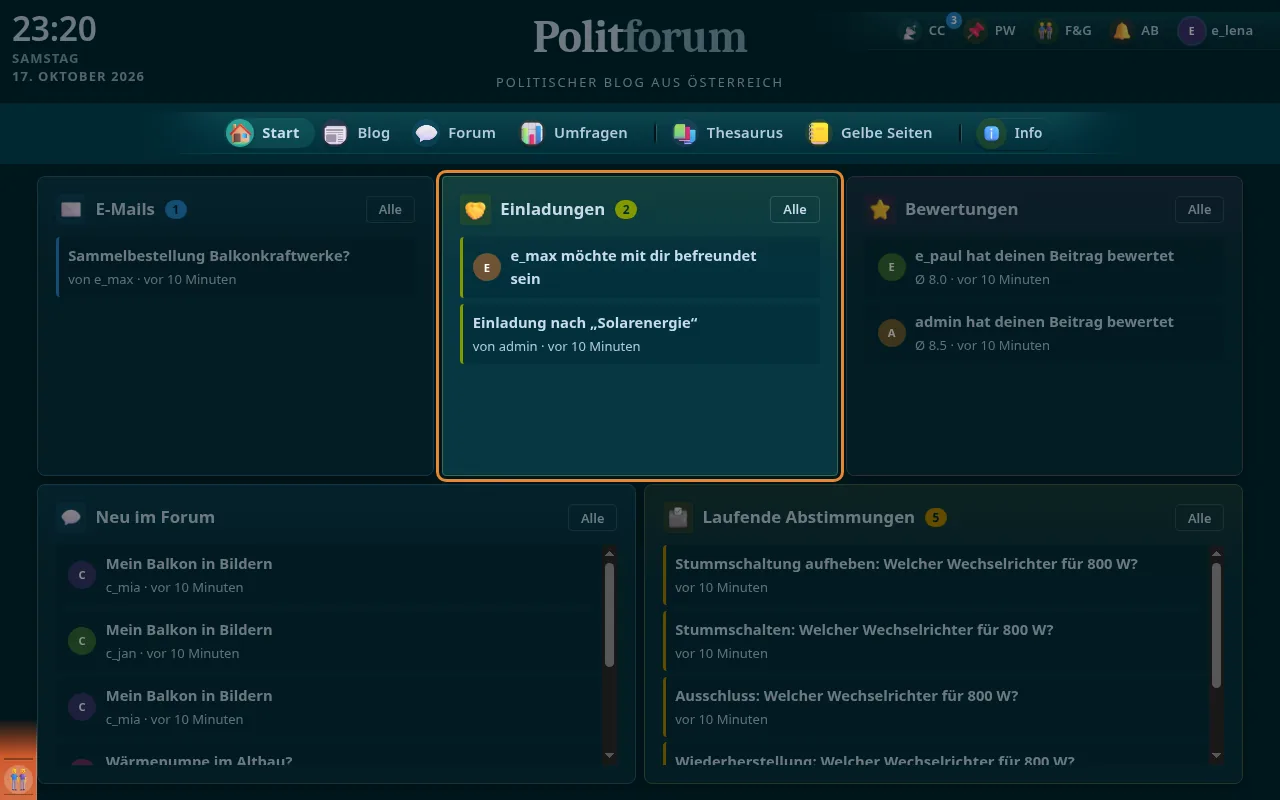
Task: Click the E-Mails envelope icon
Action: coord(71,210)
